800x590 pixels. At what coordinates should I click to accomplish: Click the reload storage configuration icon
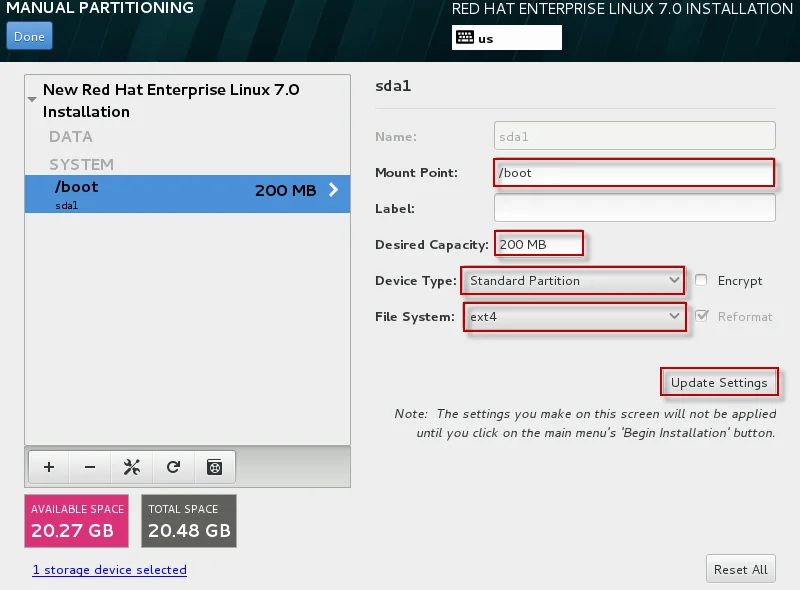tap(173, 467)
